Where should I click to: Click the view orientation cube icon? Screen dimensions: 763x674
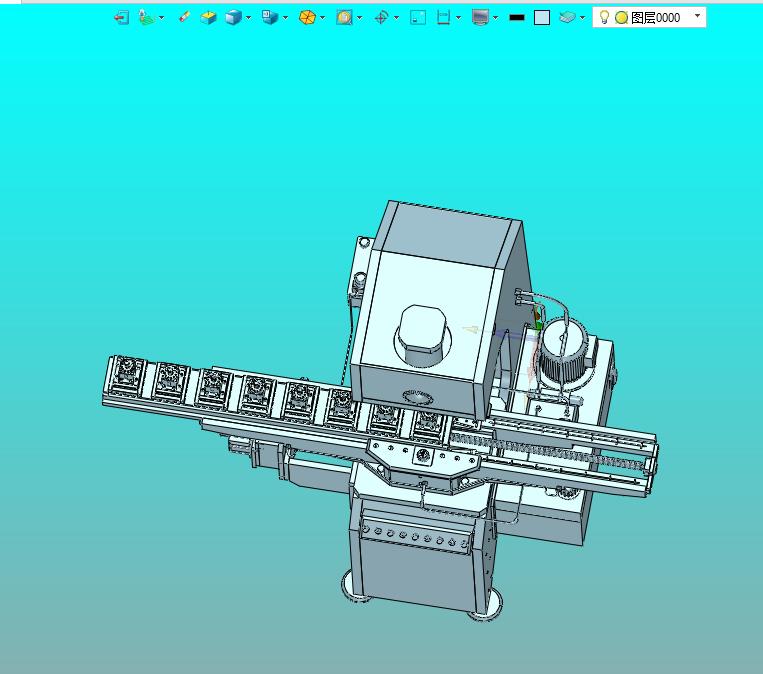(270, 17)
